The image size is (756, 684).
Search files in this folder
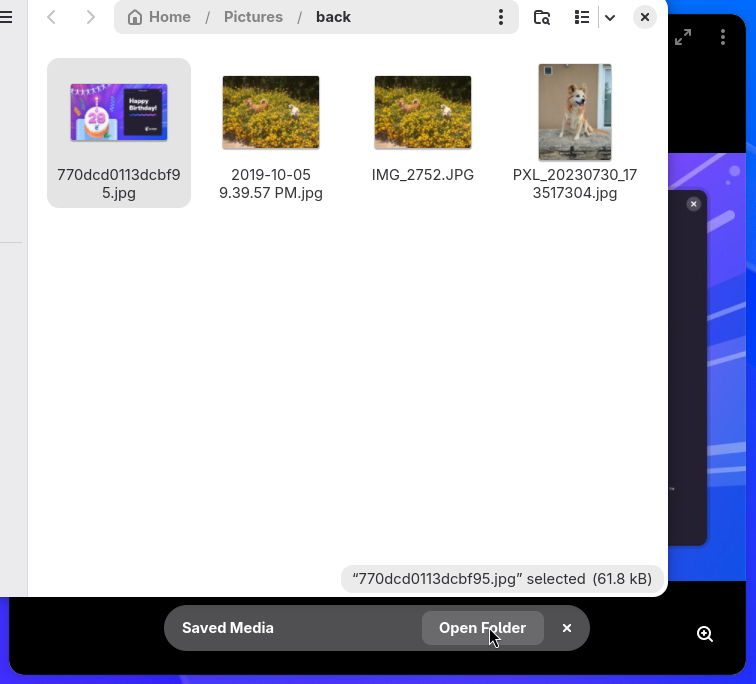pyautogui.click(x=542, y=17)
